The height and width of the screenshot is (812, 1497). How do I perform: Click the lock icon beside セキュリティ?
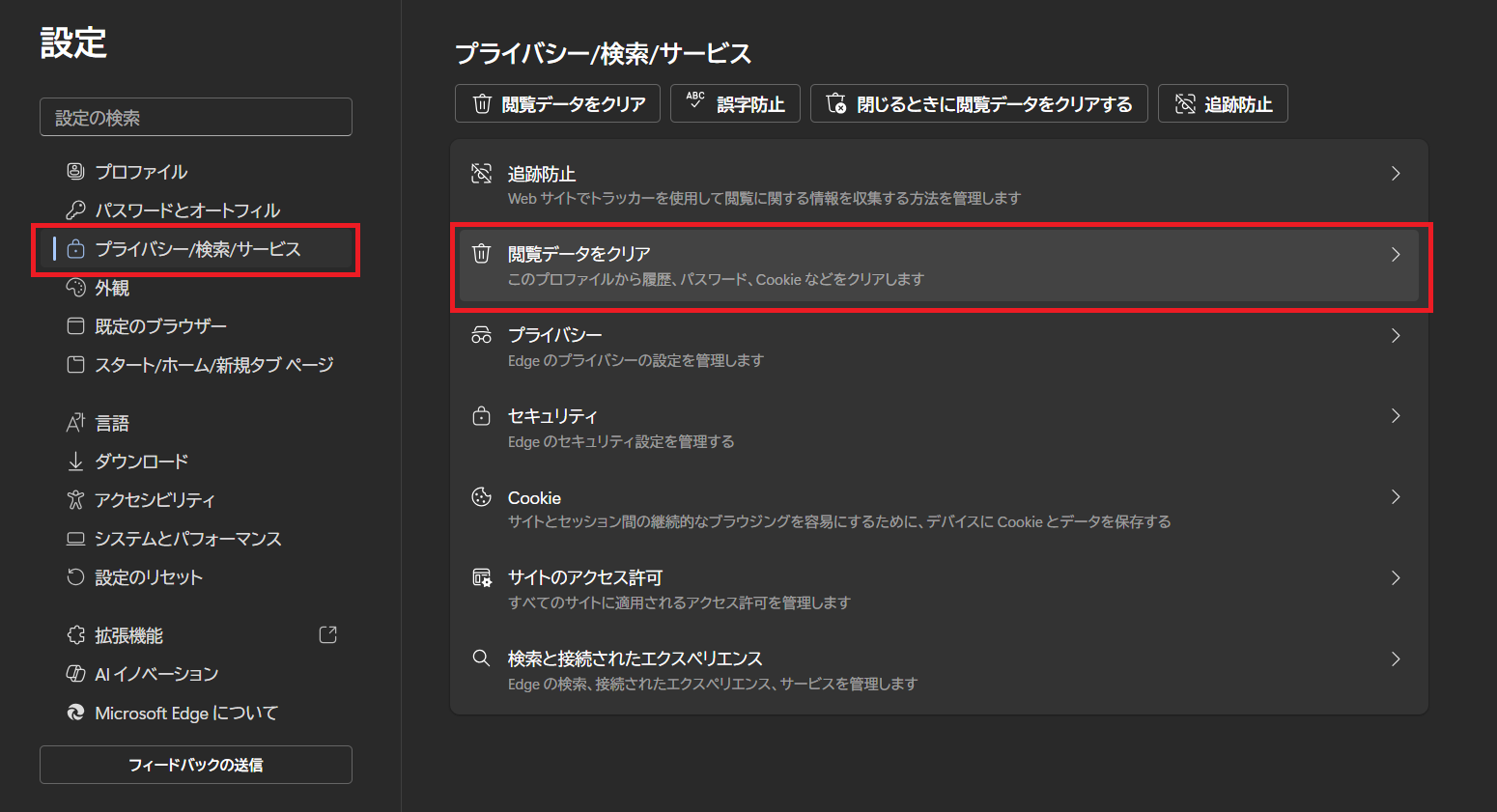coord(481,415)
